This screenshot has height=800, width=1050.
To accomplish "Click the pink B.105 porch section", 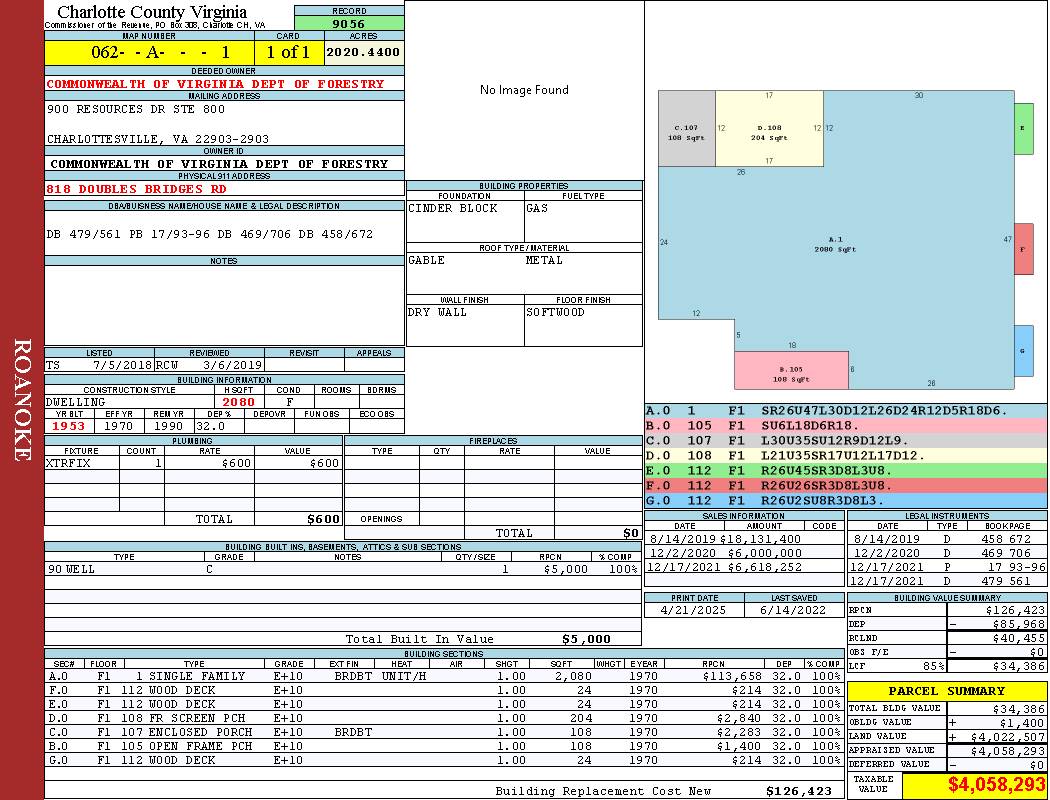I will click(791, 370).
